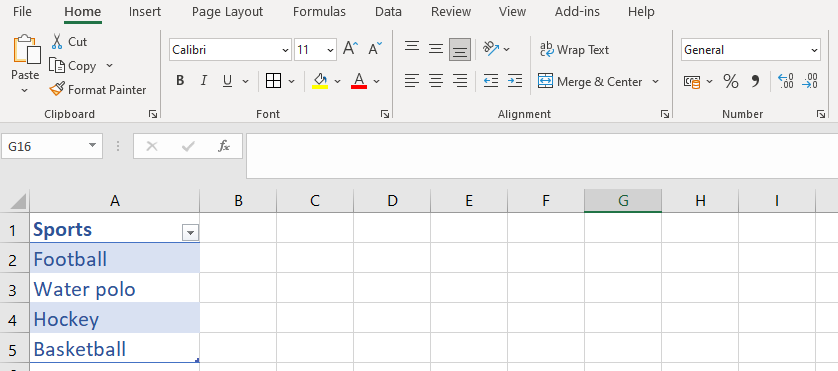
Task: Align text to the left
Action: click(x=412, y=81)
